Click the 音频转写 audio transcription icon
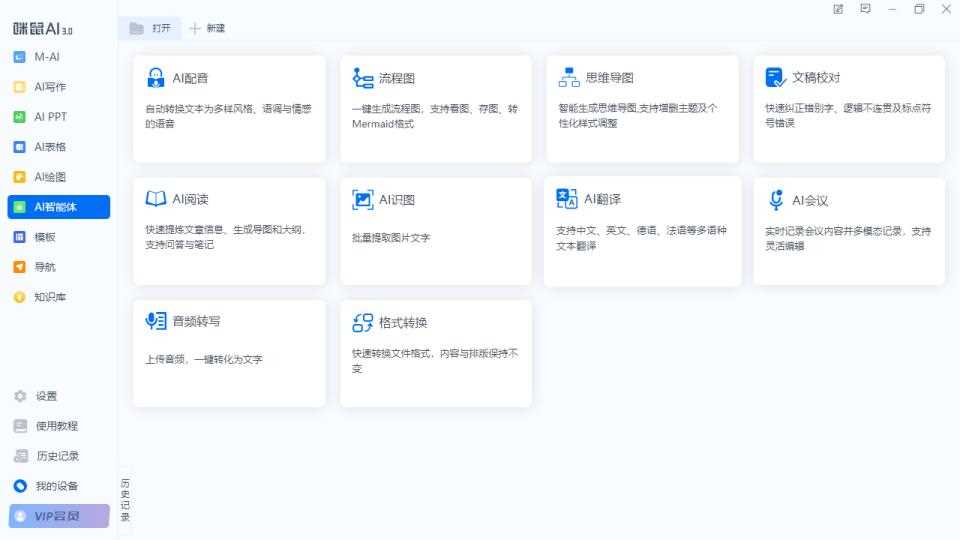 click(x=156, y=321)
